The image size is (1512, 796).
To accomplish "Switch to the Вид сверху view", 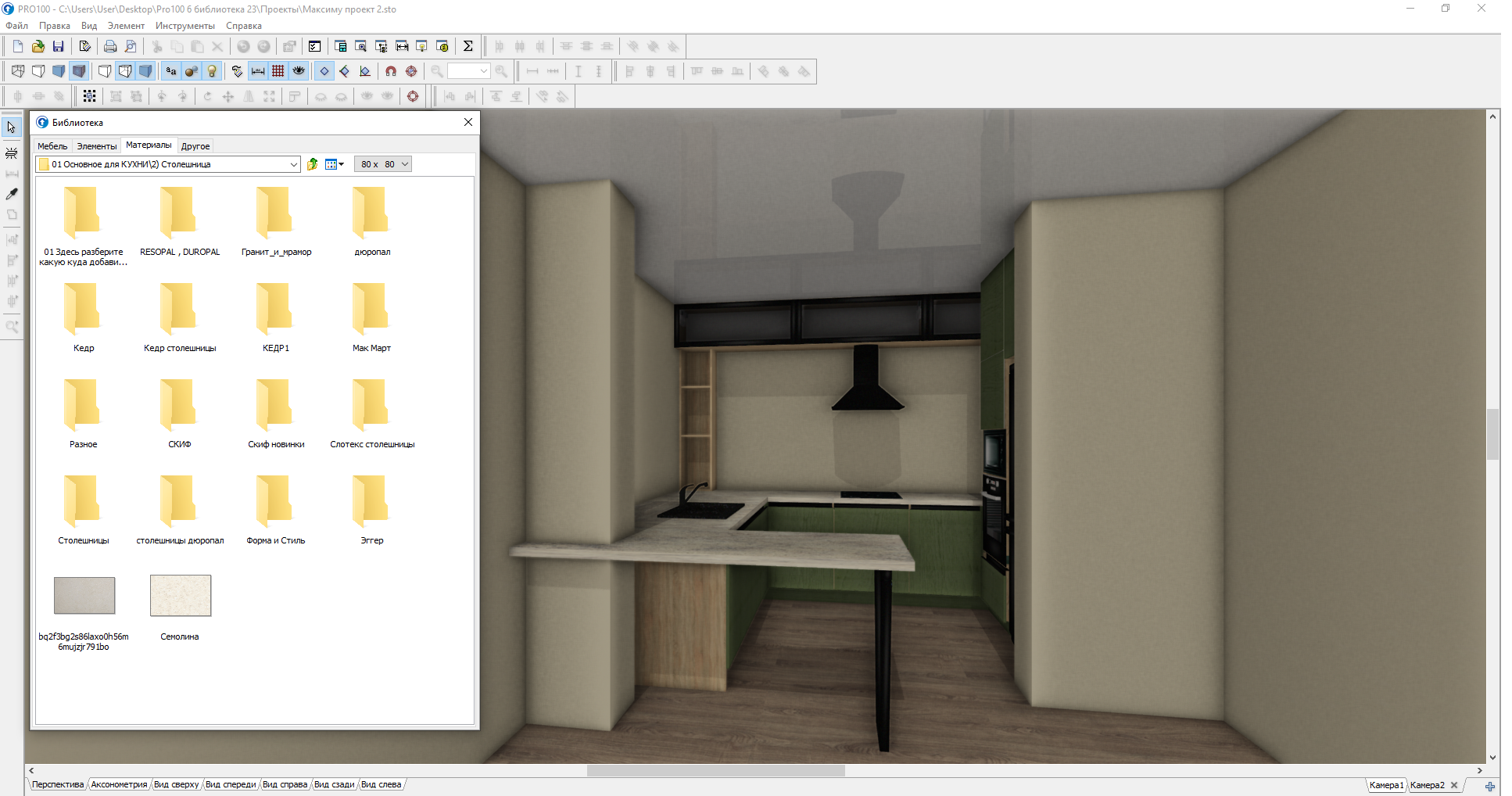I will click(x=176, y=784).
